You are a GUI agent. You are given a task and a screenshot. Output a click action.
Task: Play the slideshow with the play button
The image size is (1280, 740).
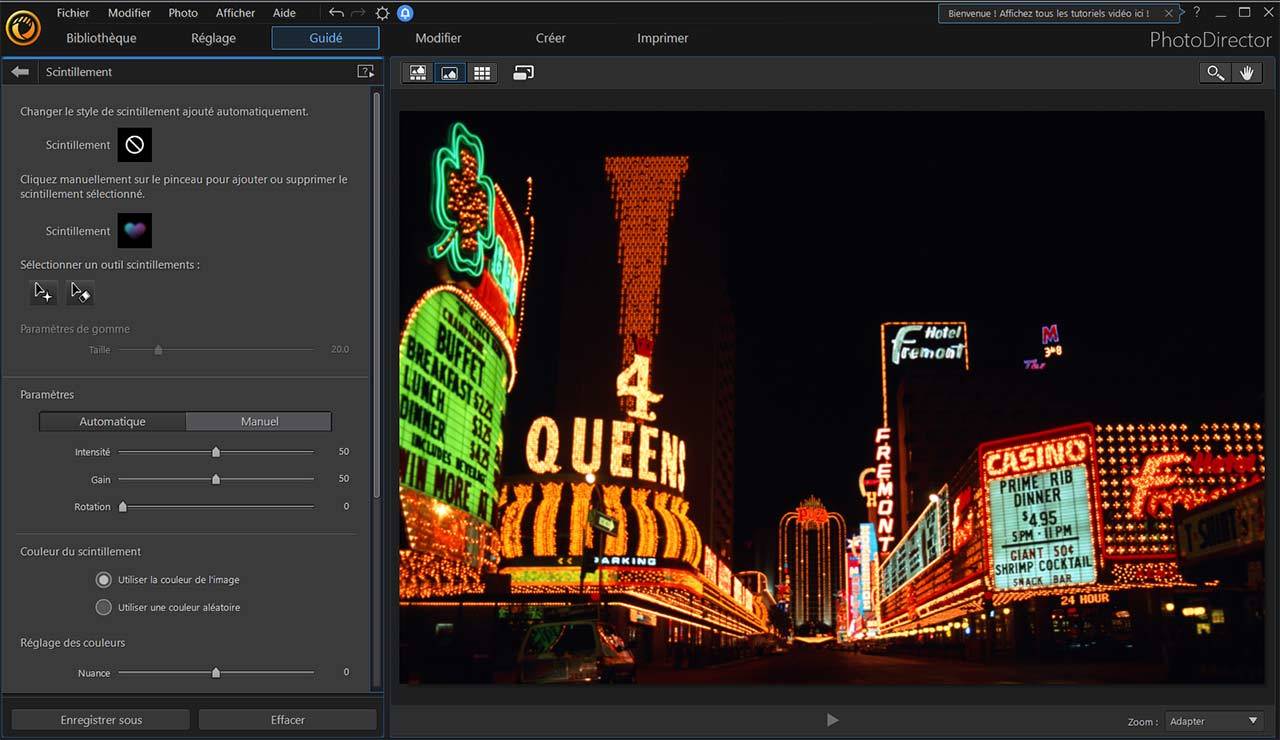pos(832,720)
